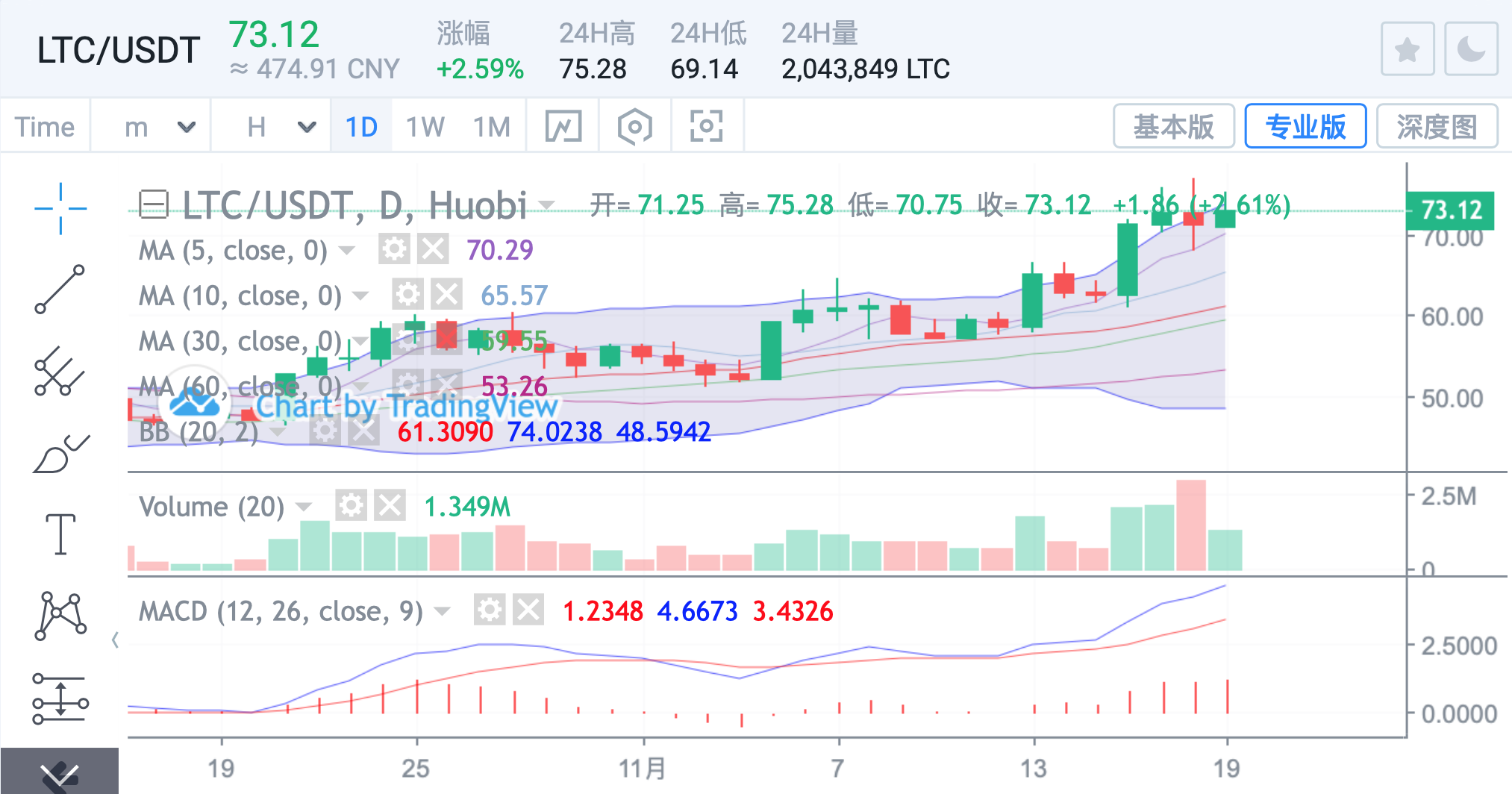Expand the MACD indicator dropdown arrow
The width and height of the screenshot is (1512, 794).
[442, 611]
